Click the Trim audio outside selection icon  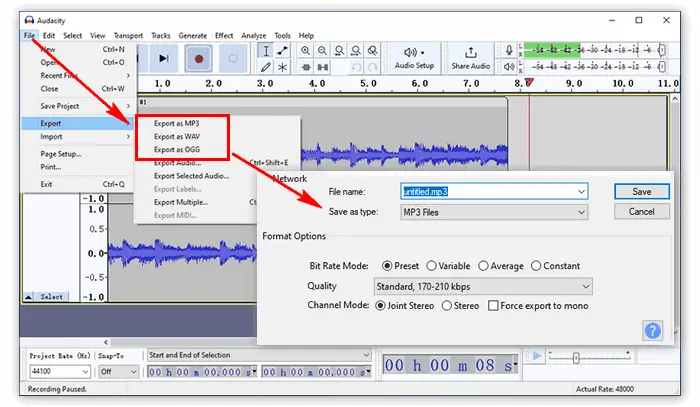pyautogui.click(x=306, y=67)
